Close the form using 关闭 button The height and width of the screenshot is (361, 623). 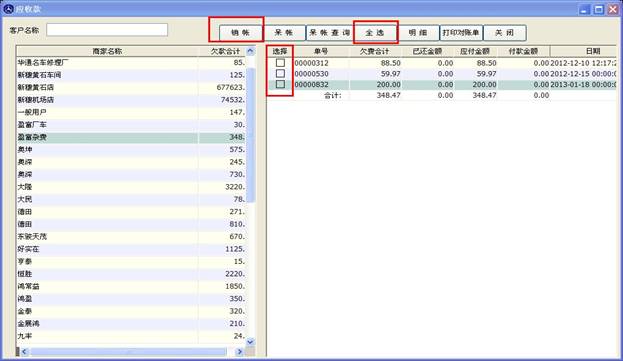pyautogui.click(x=505, y=33)
